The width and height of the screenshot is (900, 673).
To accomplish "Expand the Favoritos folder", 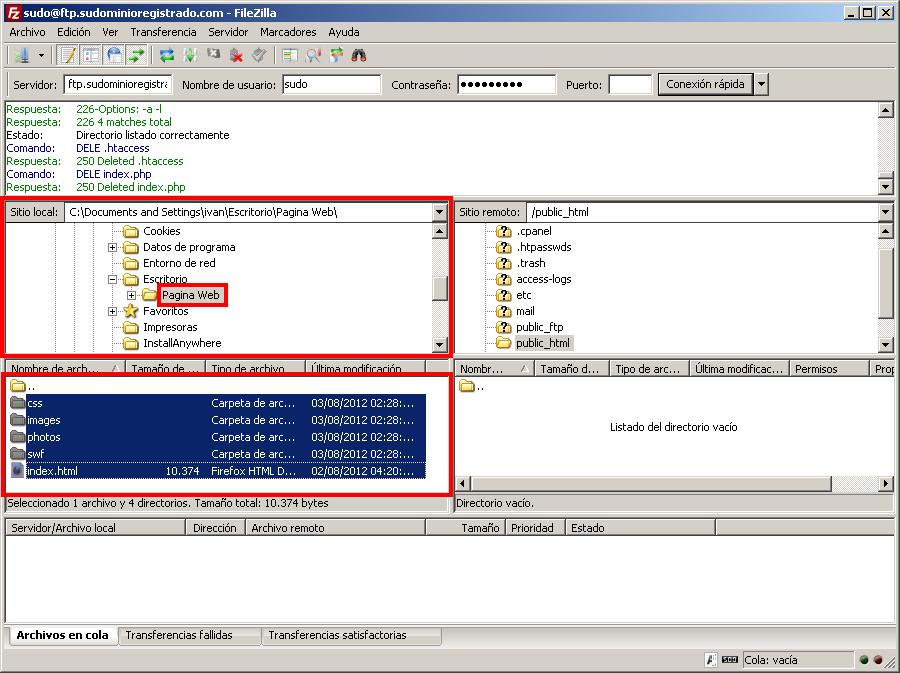I will tap(112, 312).
